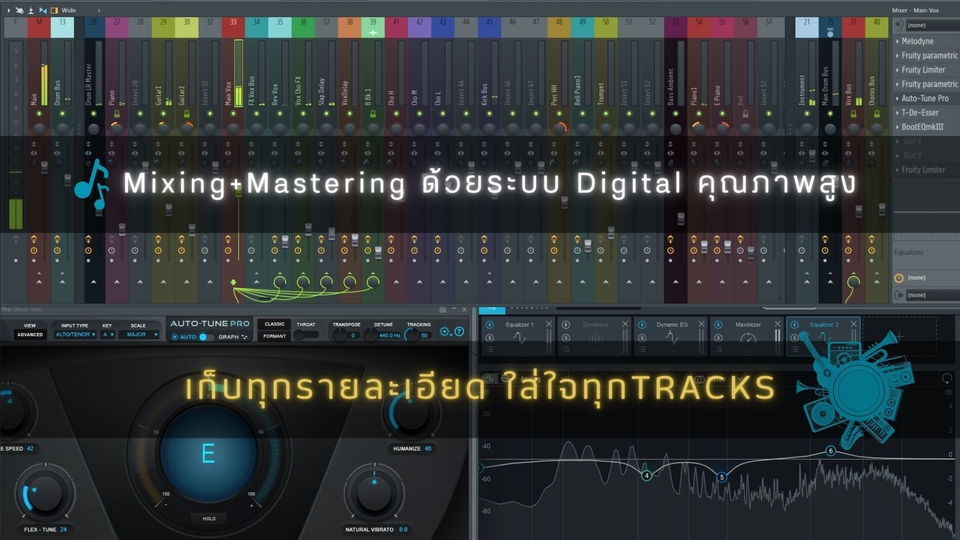
Task: Click the mixer options arrow top-left
Action: 8,10
